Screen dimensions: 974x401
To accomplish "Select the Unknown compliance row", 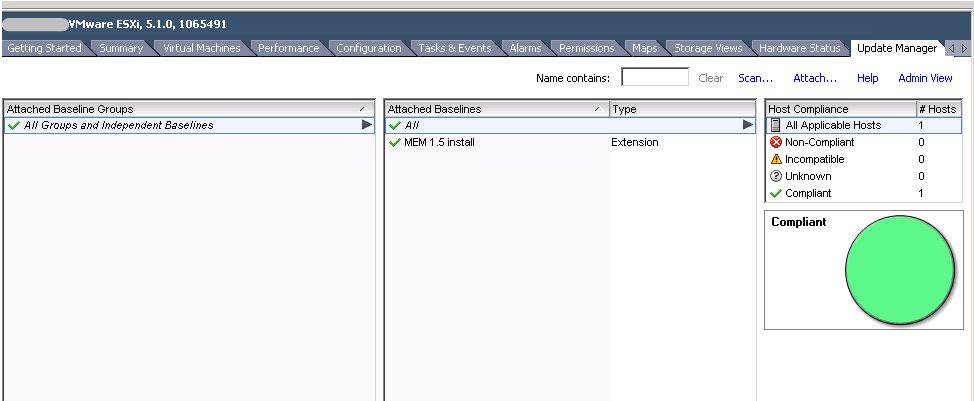I will (x=864, y=176).
